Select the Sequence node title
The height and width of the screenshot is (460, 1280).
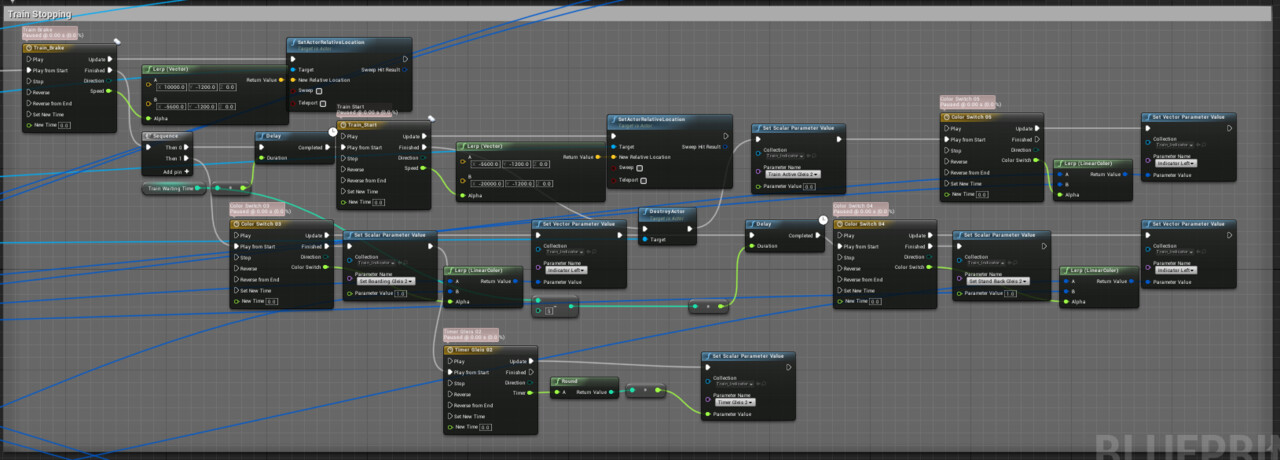[x=167, y=135]
